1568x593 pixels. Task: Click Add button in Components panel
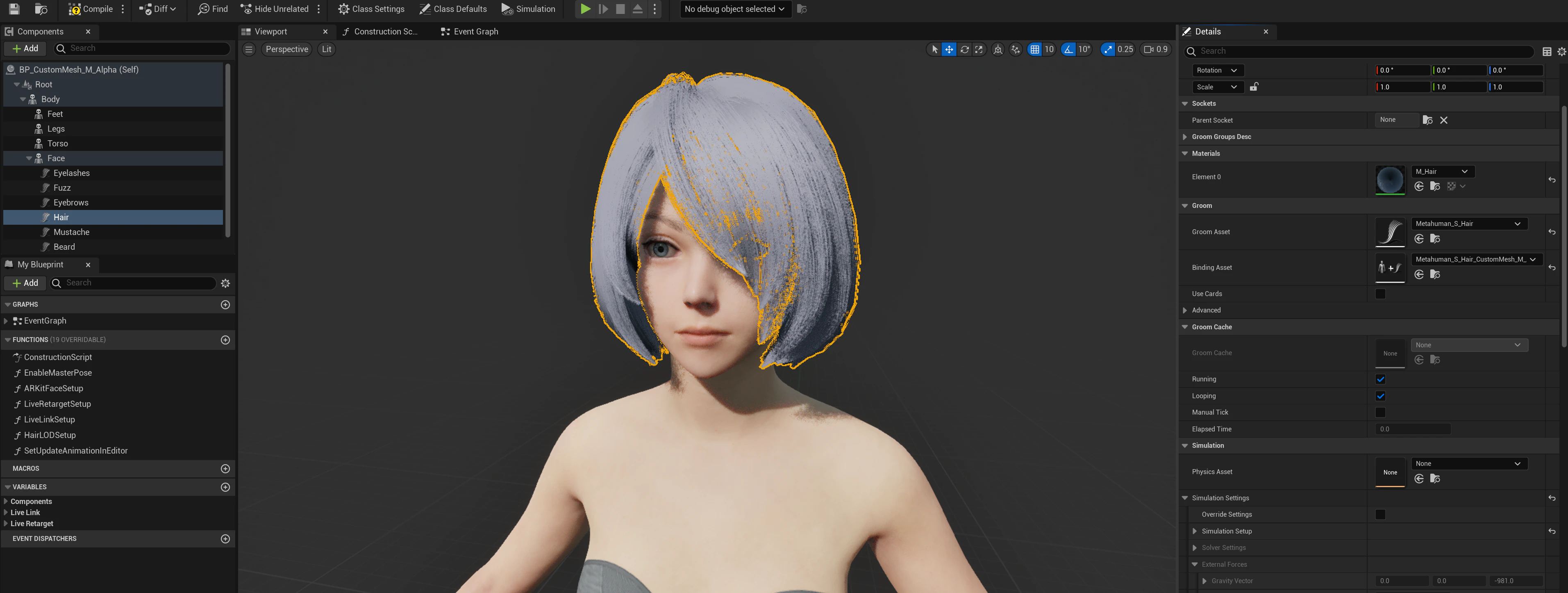pyautogui.click(x=25, y=49)
